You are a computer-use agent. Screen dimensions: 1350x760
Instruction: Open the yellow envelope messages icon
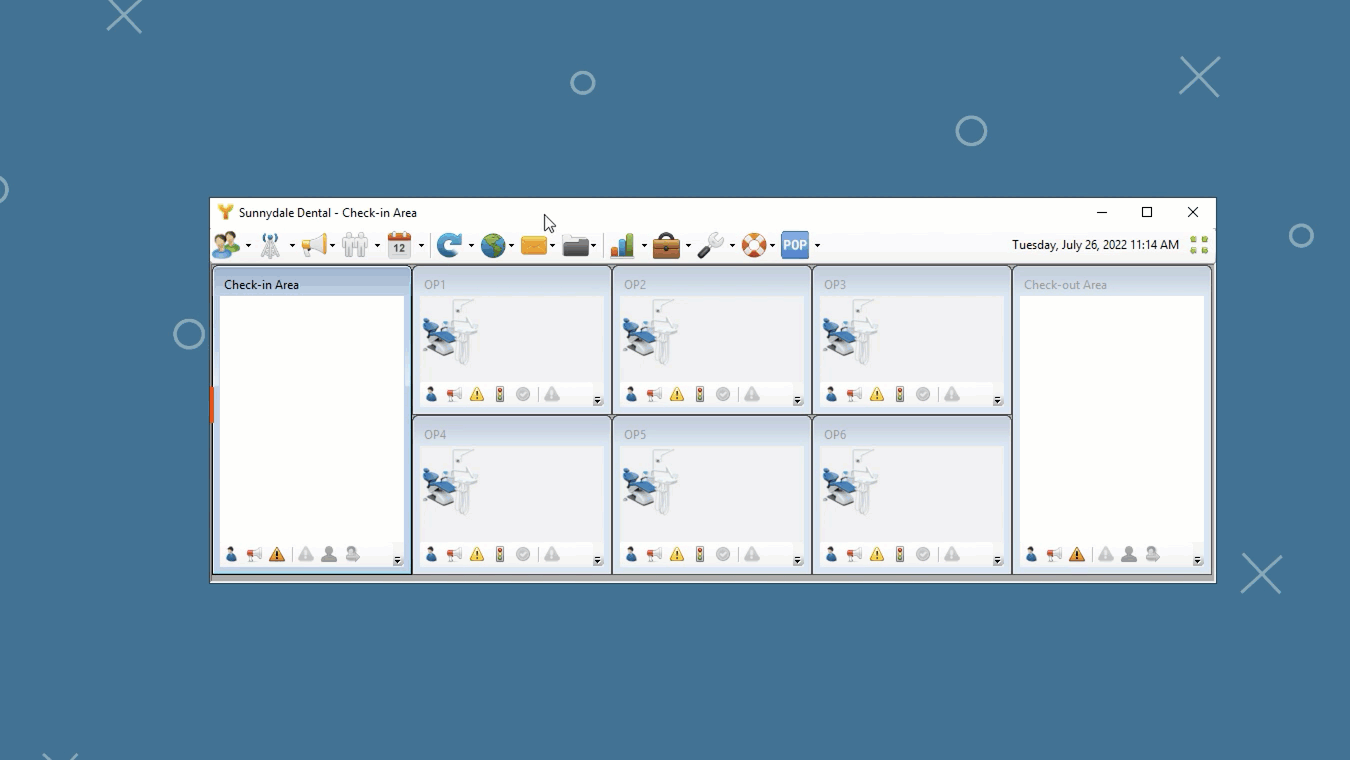tap(534, 245)
